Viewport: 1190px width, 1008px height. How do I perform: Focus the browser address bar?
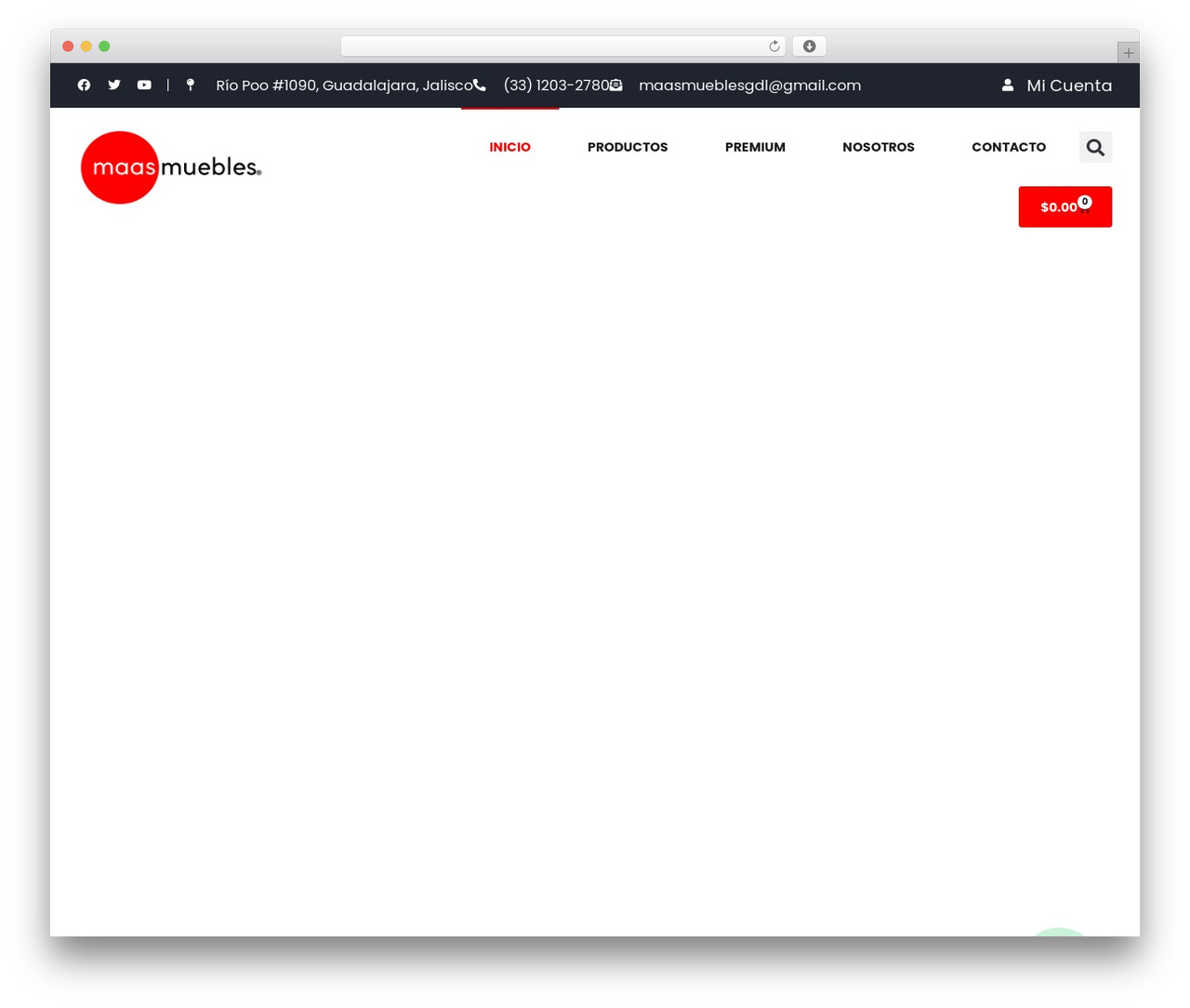pos(562,46)
